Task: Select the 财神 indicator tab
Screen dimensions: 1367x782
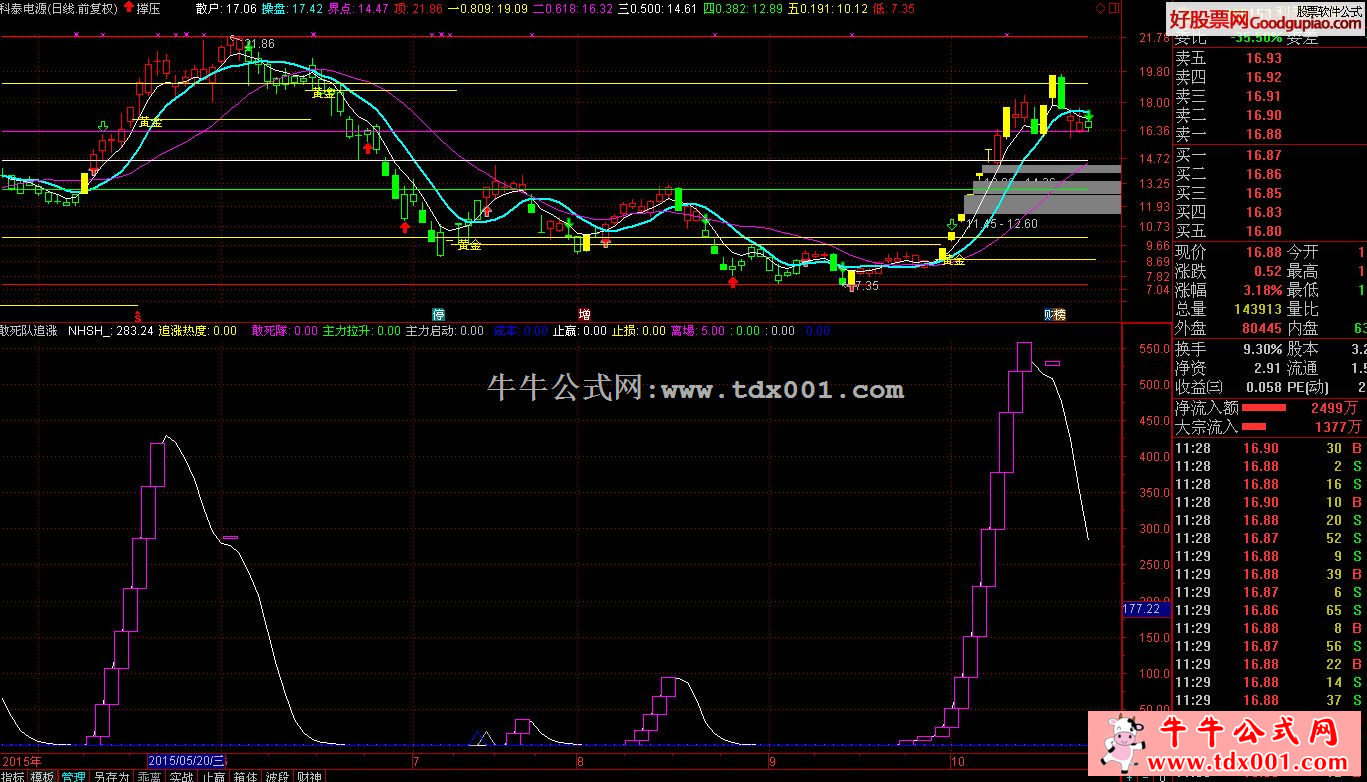Action: [310, 776]
